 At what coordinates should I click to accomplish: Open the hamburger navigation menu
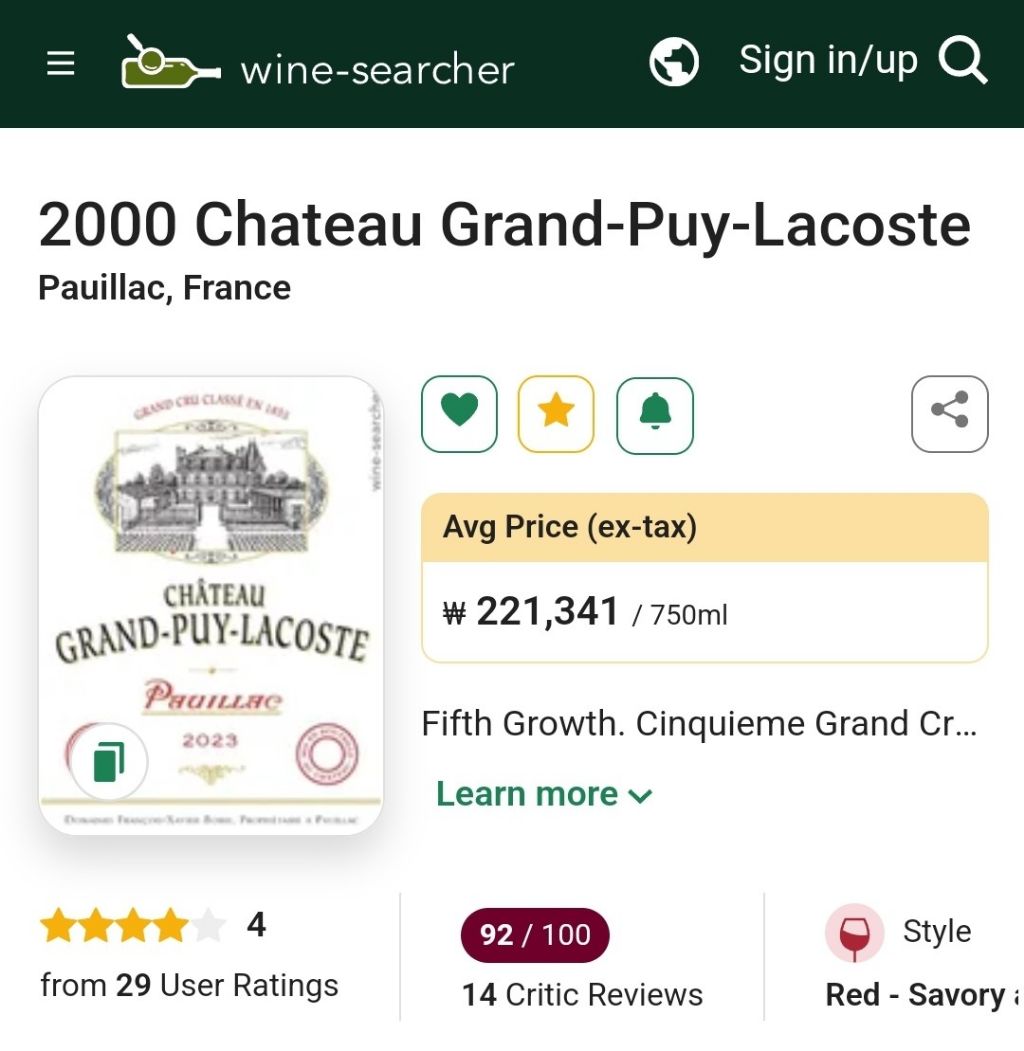click(61, 64)
